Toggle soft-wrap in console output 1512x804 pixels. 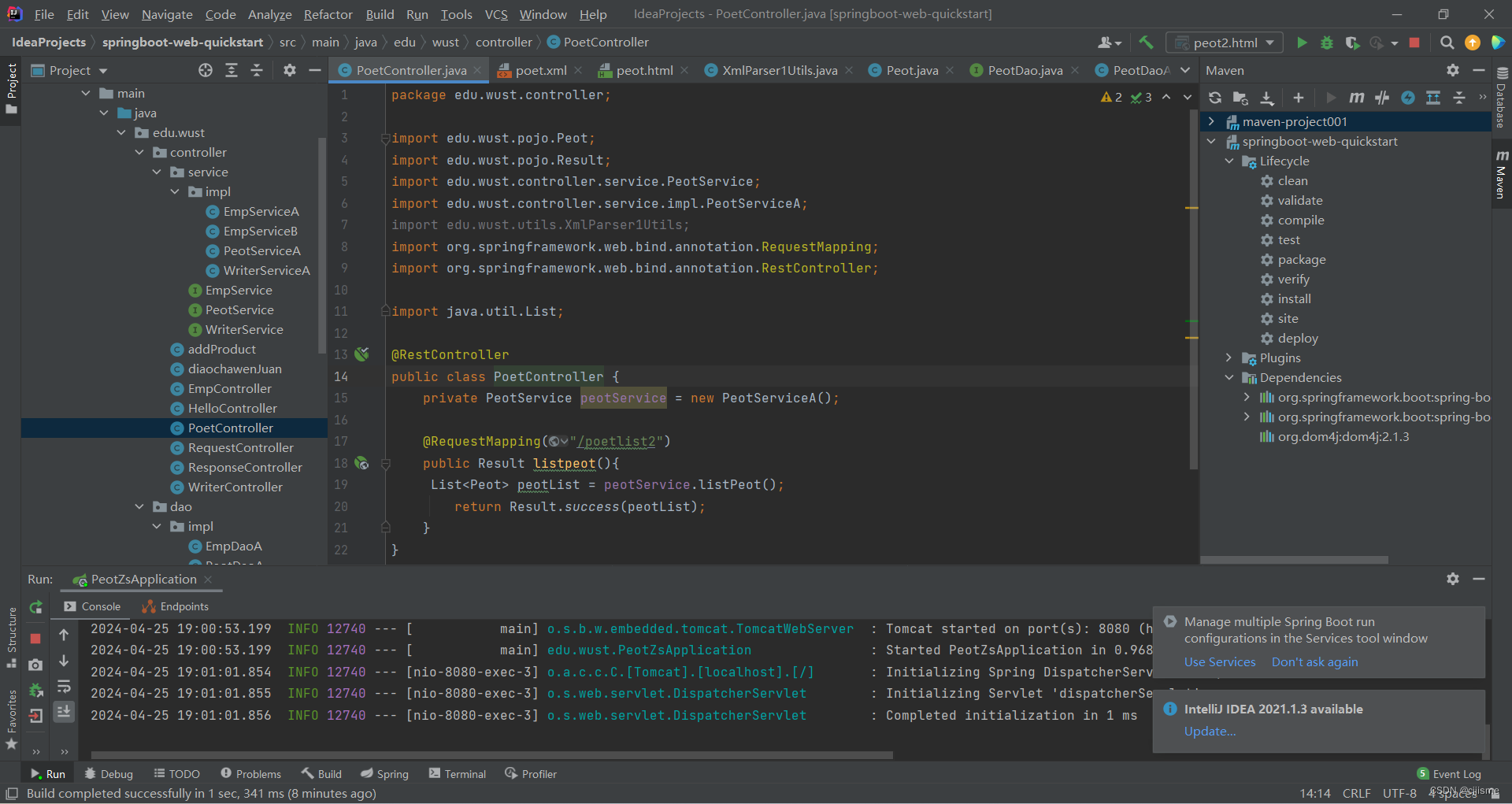(64, 687)
